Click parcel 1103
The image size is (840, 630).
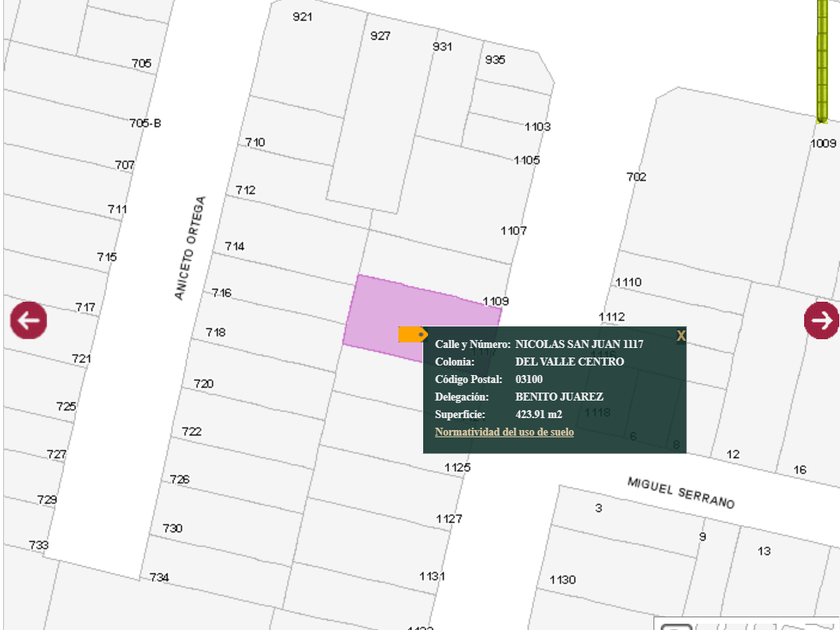tap(537, 127)
